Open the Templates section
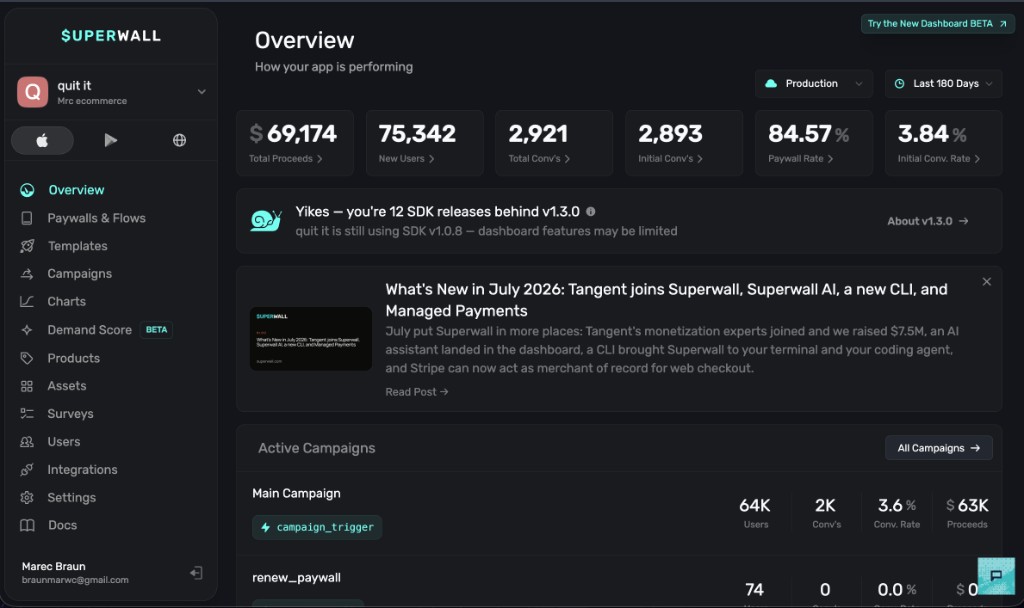This screenshot has height=608, width=1024. 78,246
